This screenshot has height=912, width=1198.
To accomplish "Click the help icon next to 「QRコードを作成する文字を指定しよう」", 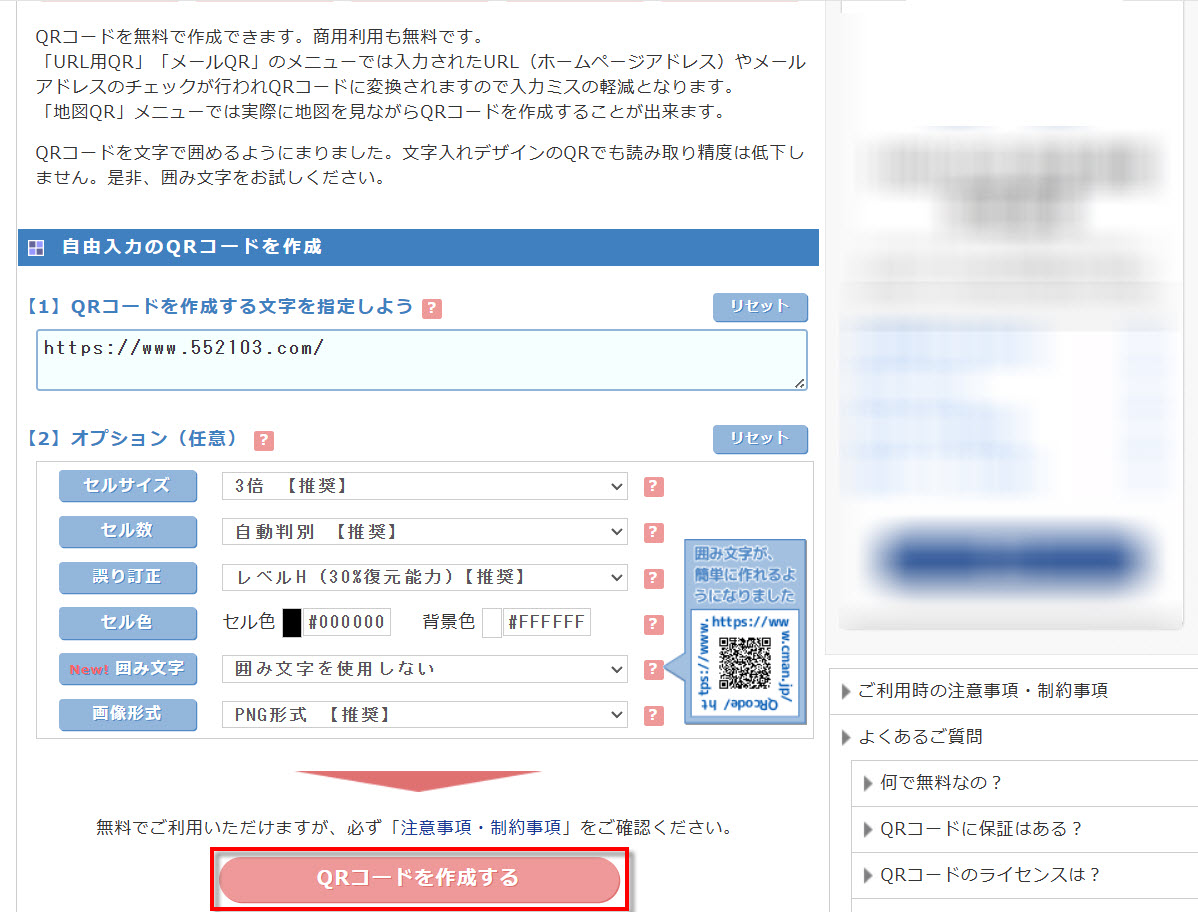I will coord(431,309).
